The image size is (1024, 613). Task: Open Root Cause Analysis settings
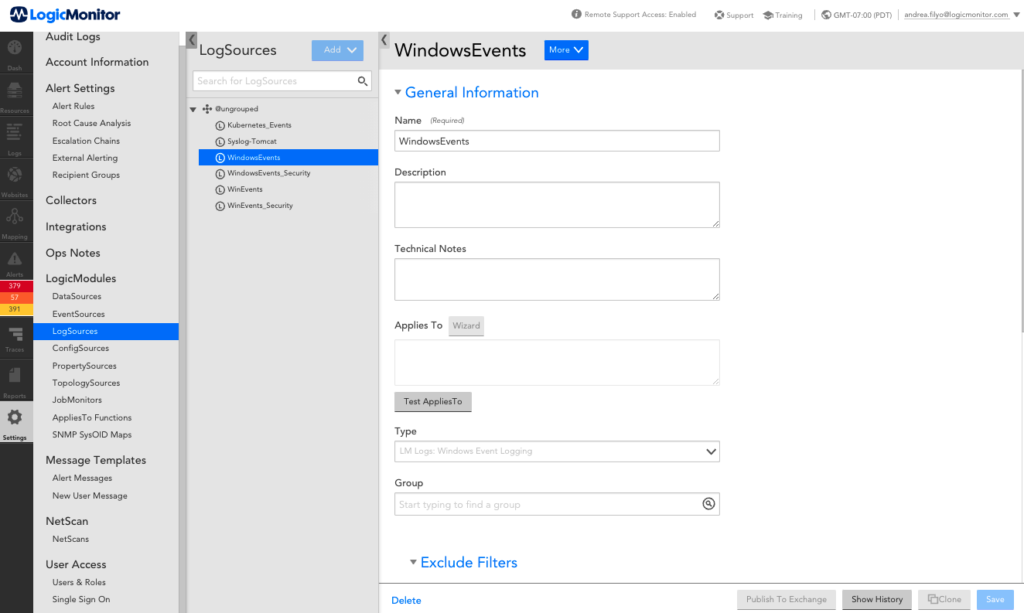click(91, 123)
